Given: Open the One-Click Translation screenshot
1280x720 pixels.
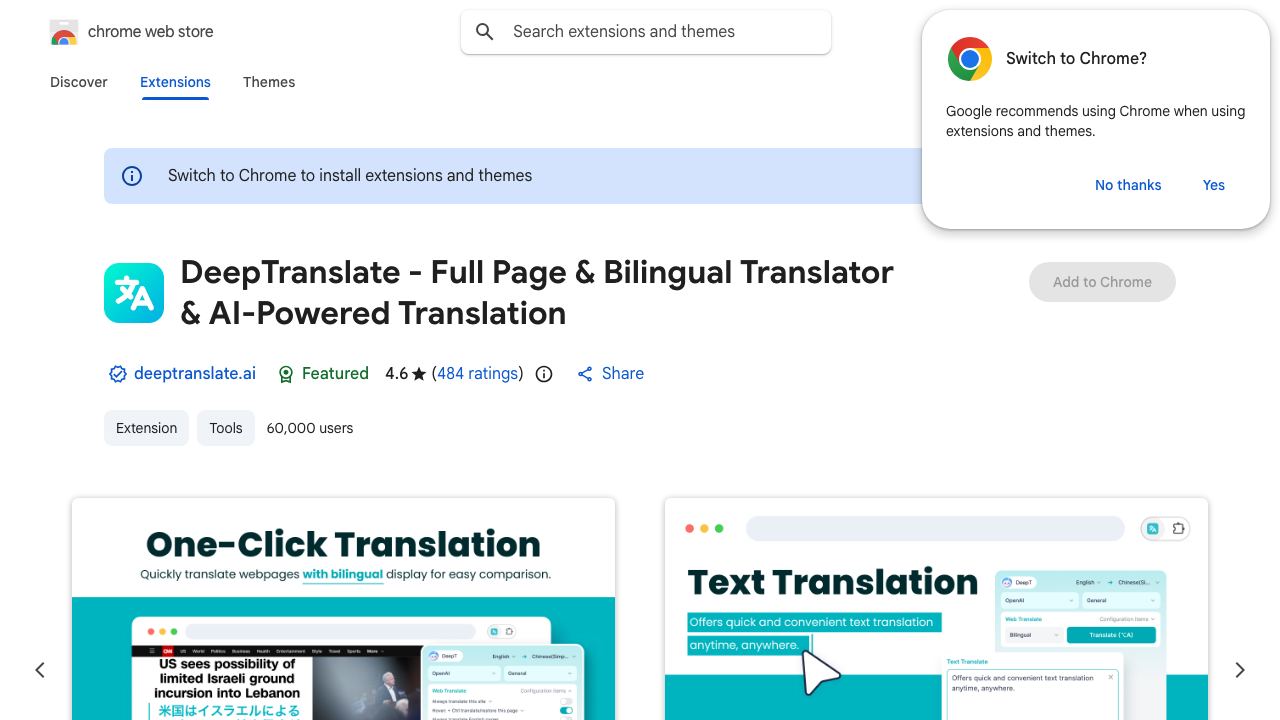Looking at the screenshot, I should 343,609.
